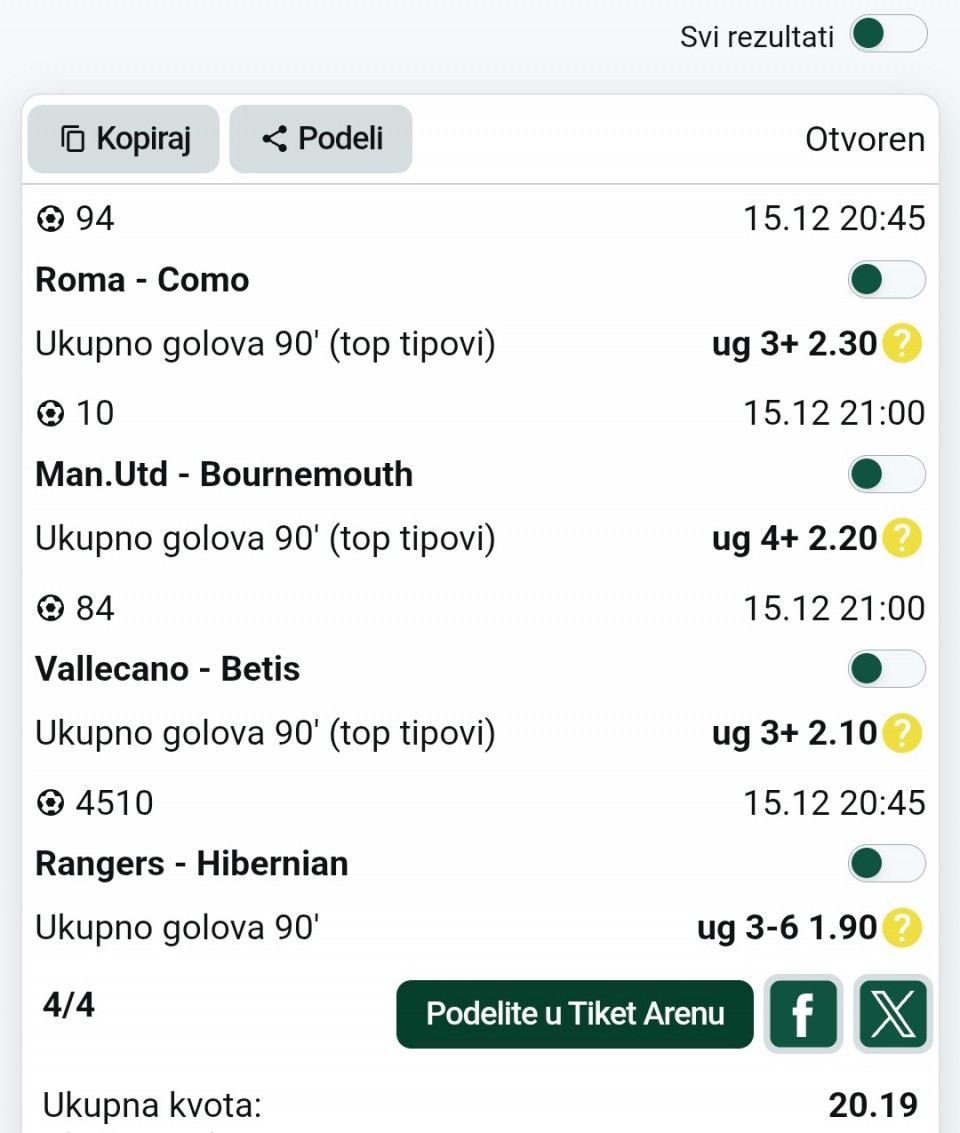Select the ug 4+ 2.20 odds
The width and height of the screenshot is (960, 1133).
(x=794, y=539)
